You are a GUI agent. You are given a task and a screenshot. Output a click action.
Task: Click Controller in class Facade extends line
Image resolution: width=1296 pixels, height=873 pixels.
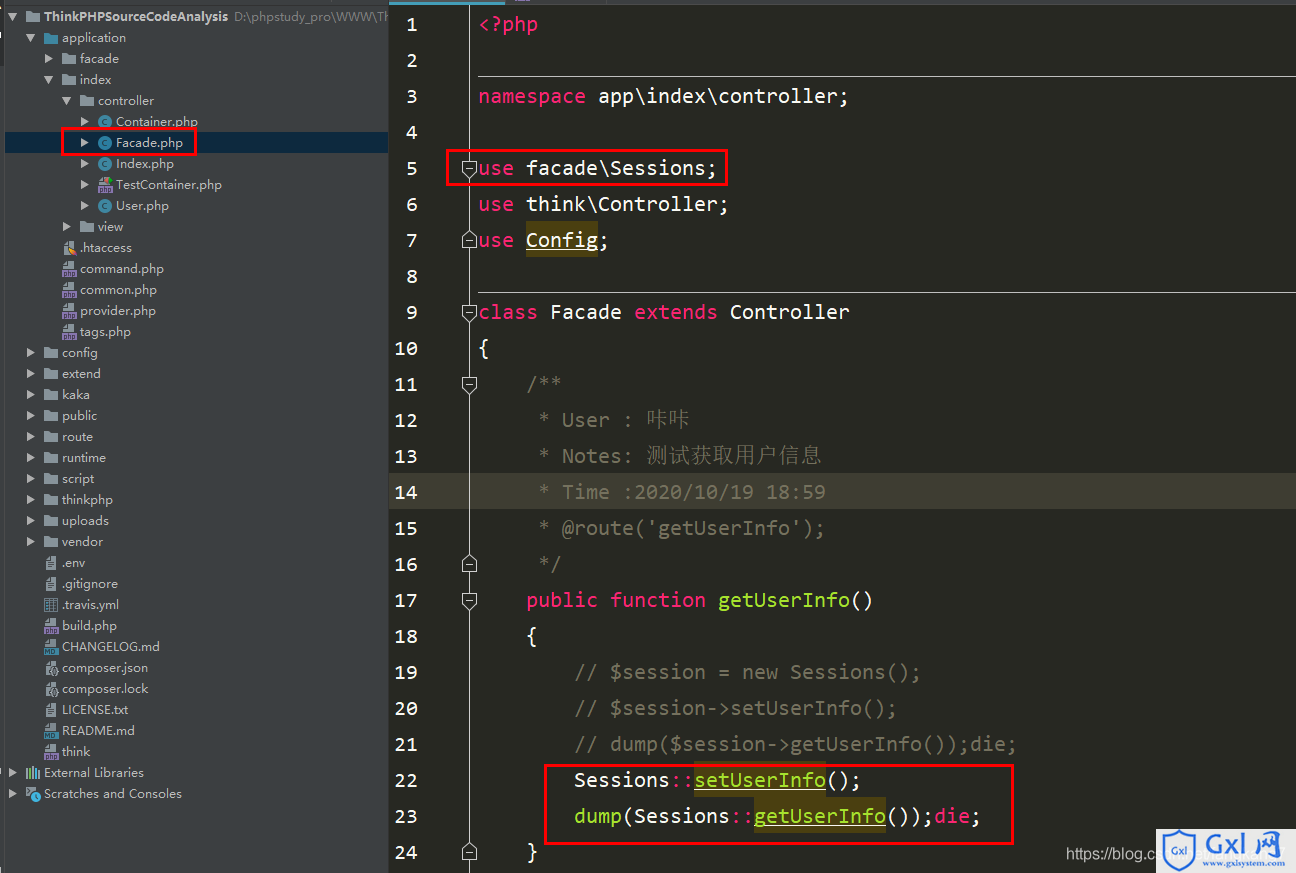tap(789, 312)
